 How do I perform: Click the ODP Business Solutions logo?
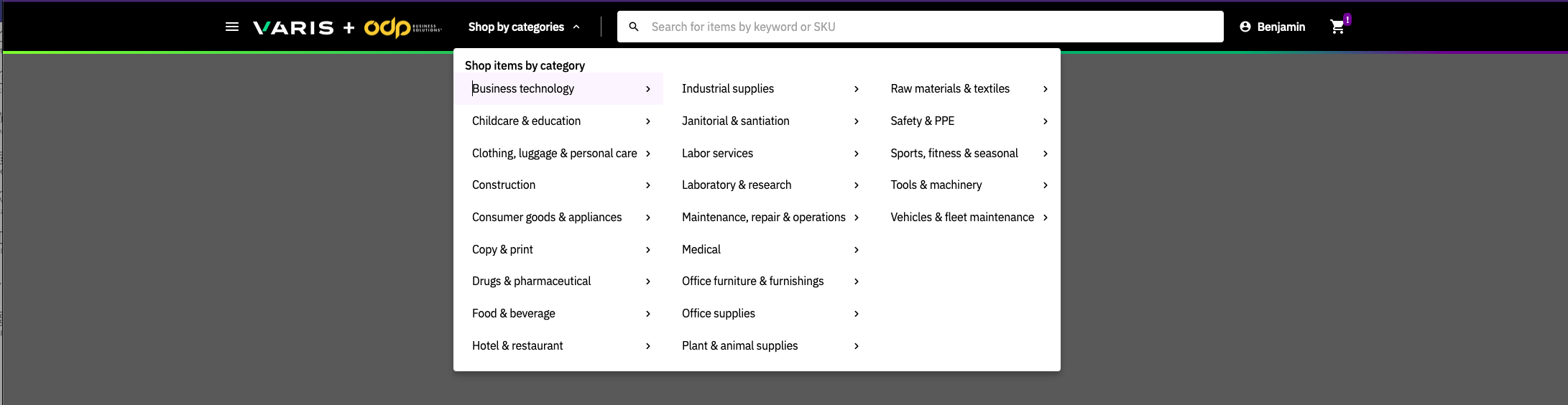click(402, 27)
